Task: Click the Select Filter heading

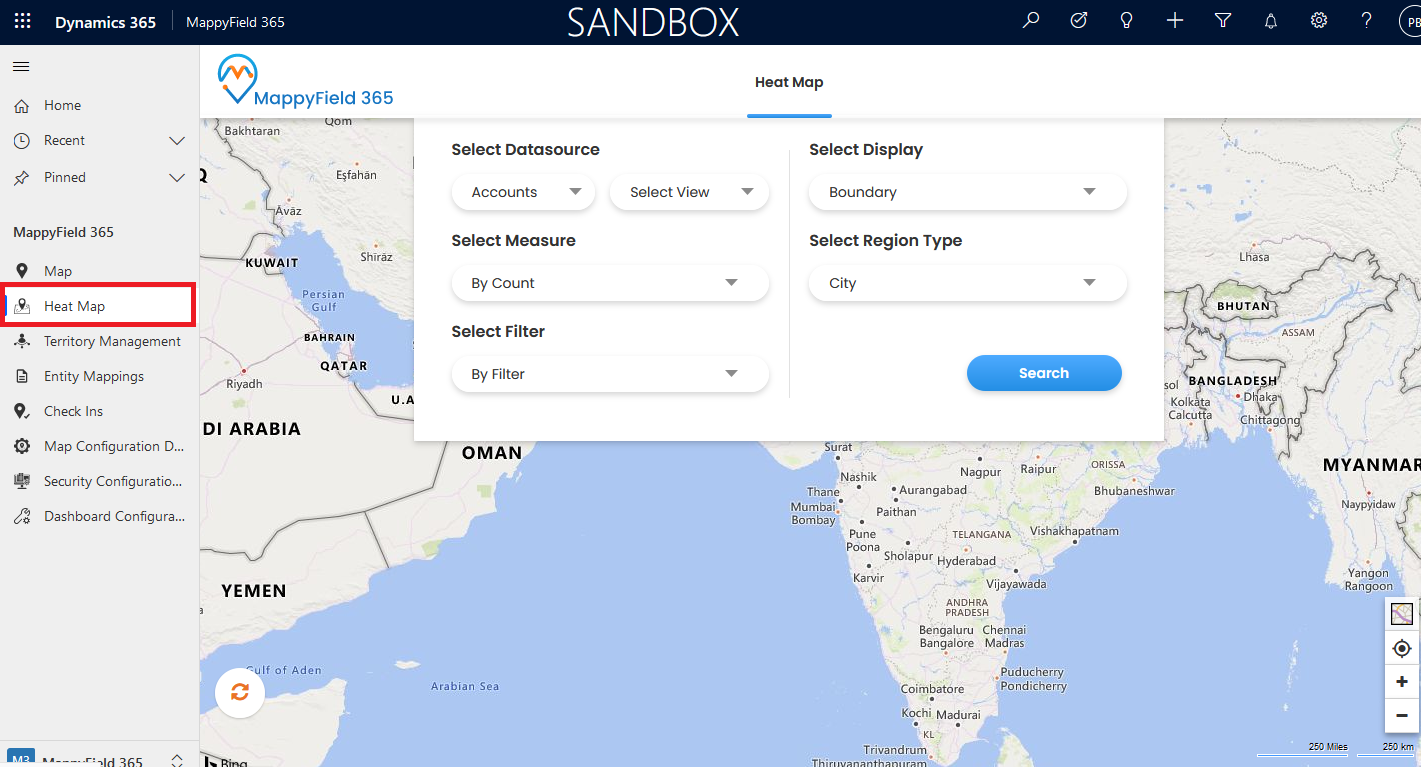Action: tap(498, 332)
